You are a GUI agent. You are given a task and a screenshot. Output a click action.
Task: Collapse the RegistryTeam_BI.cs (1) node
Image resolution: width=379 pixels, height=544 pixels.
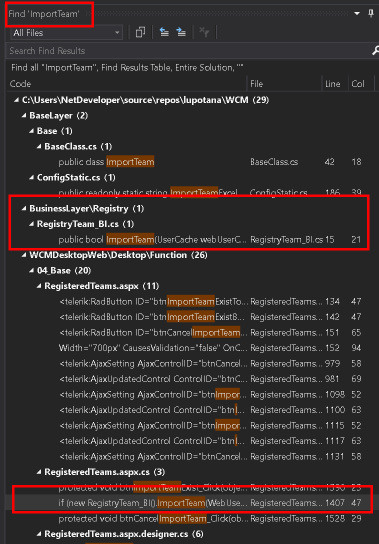(x=32, y=224)
